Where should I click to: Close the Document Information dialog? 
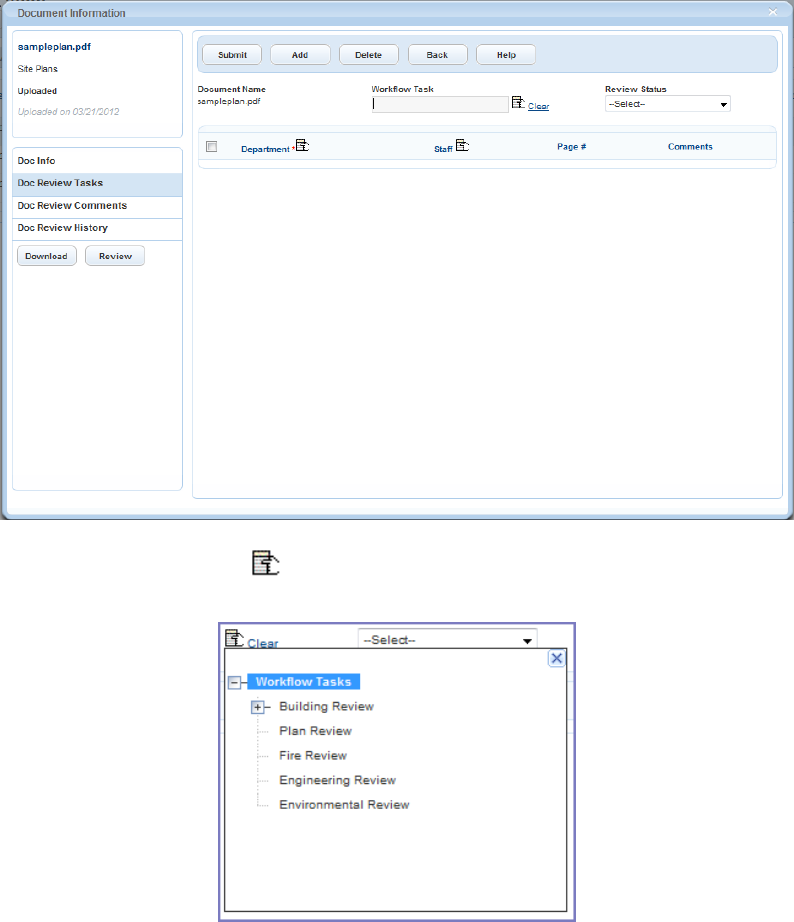click(x=773, y=12)
